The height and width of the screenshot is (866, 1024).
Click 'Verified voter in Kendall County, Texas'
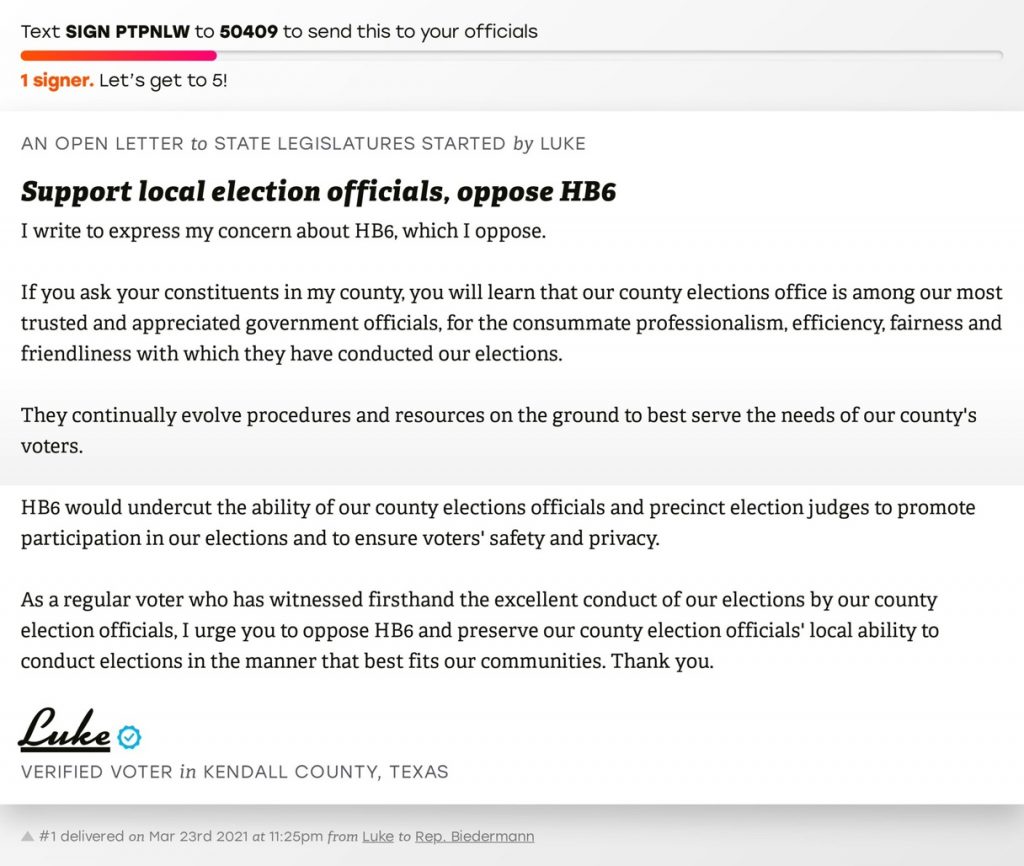pyautogui.click(x=234, y=772)
